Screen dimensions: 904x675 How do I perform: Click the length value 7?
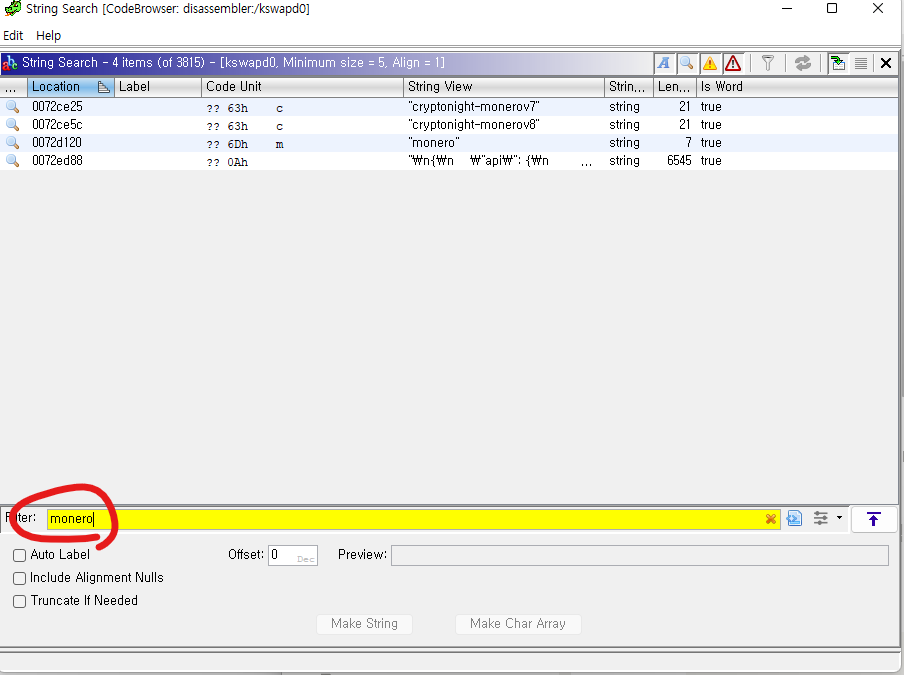688,142
